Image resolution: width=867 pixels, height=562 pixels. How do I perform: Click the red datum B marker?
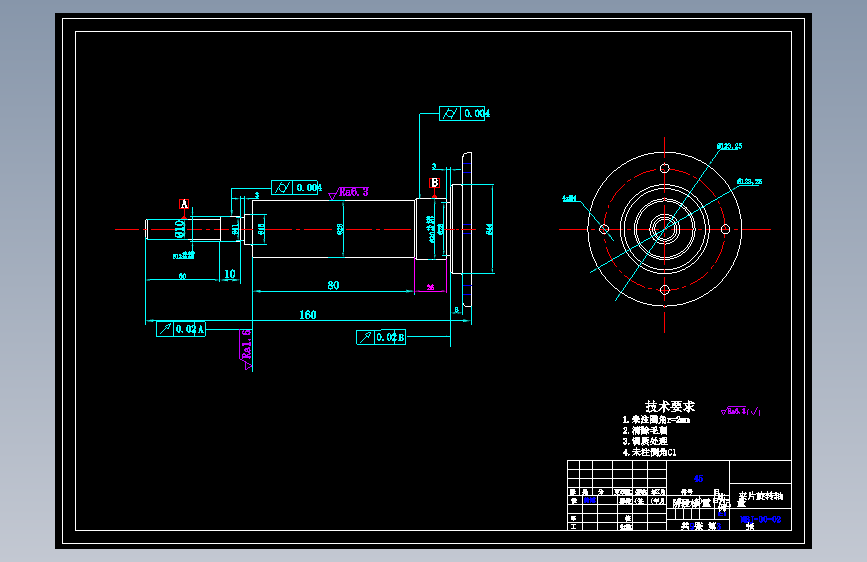(x=435, y=183)
